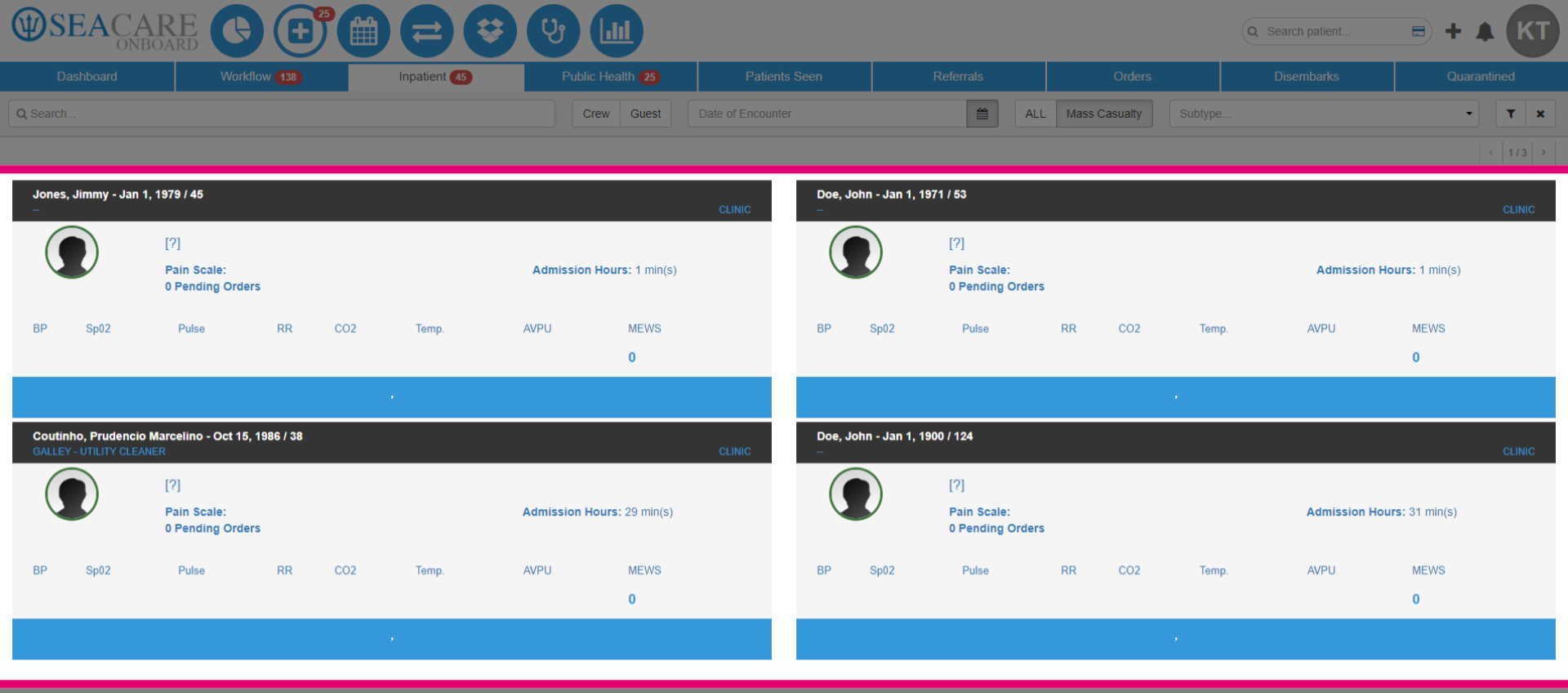
Task: Click John Doe age 53 profile photo
Action: click(856, 253)
